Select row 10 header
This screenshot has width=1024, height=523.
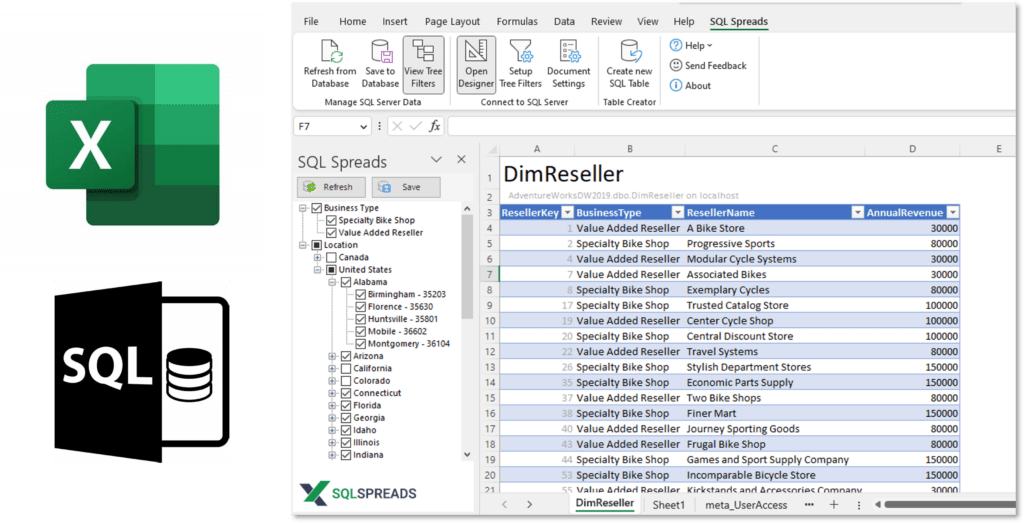click(x=490, y=321)
